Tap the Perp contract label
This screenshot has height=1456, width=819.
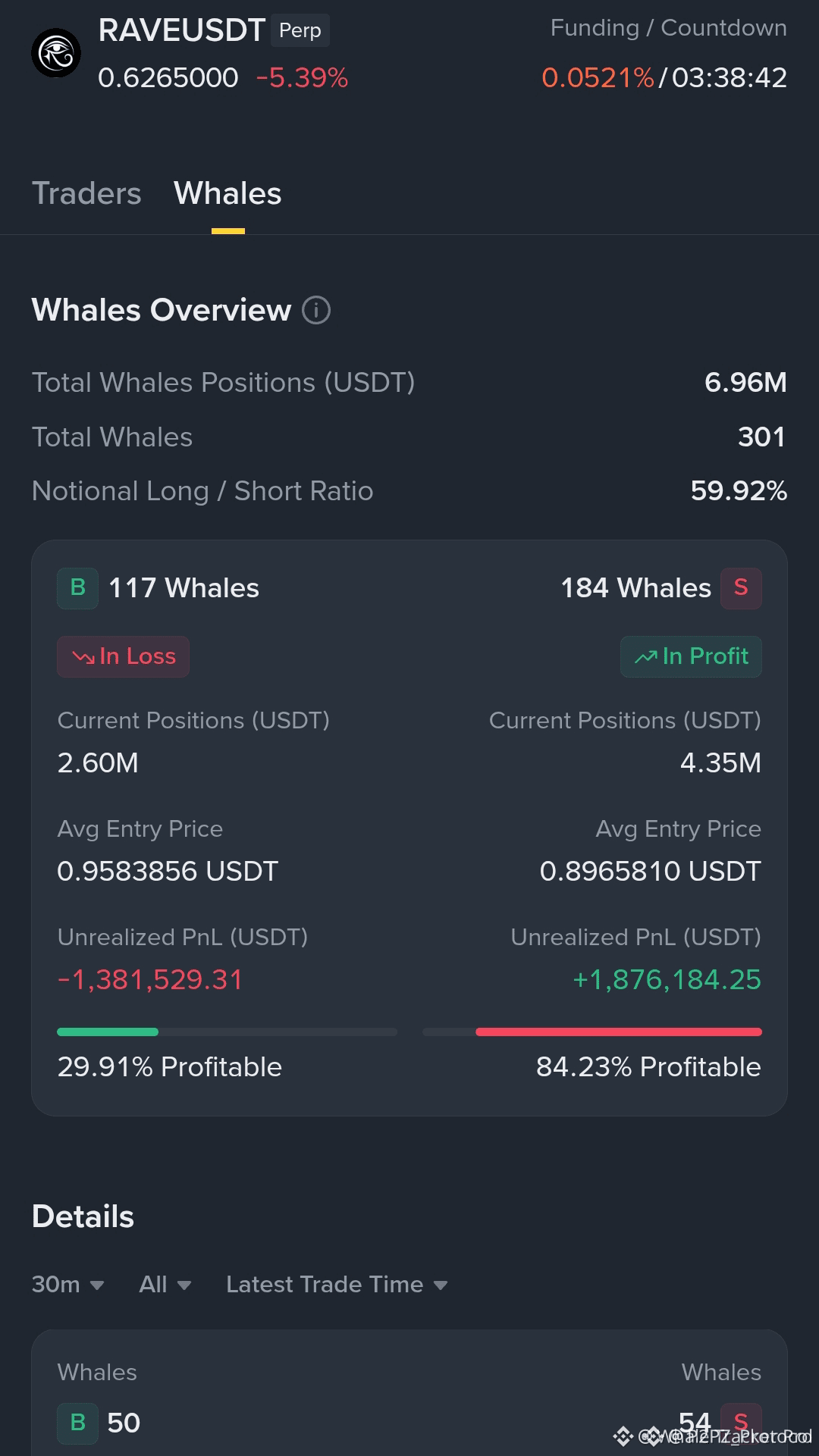pyautogui.click(x=300, y=30)
